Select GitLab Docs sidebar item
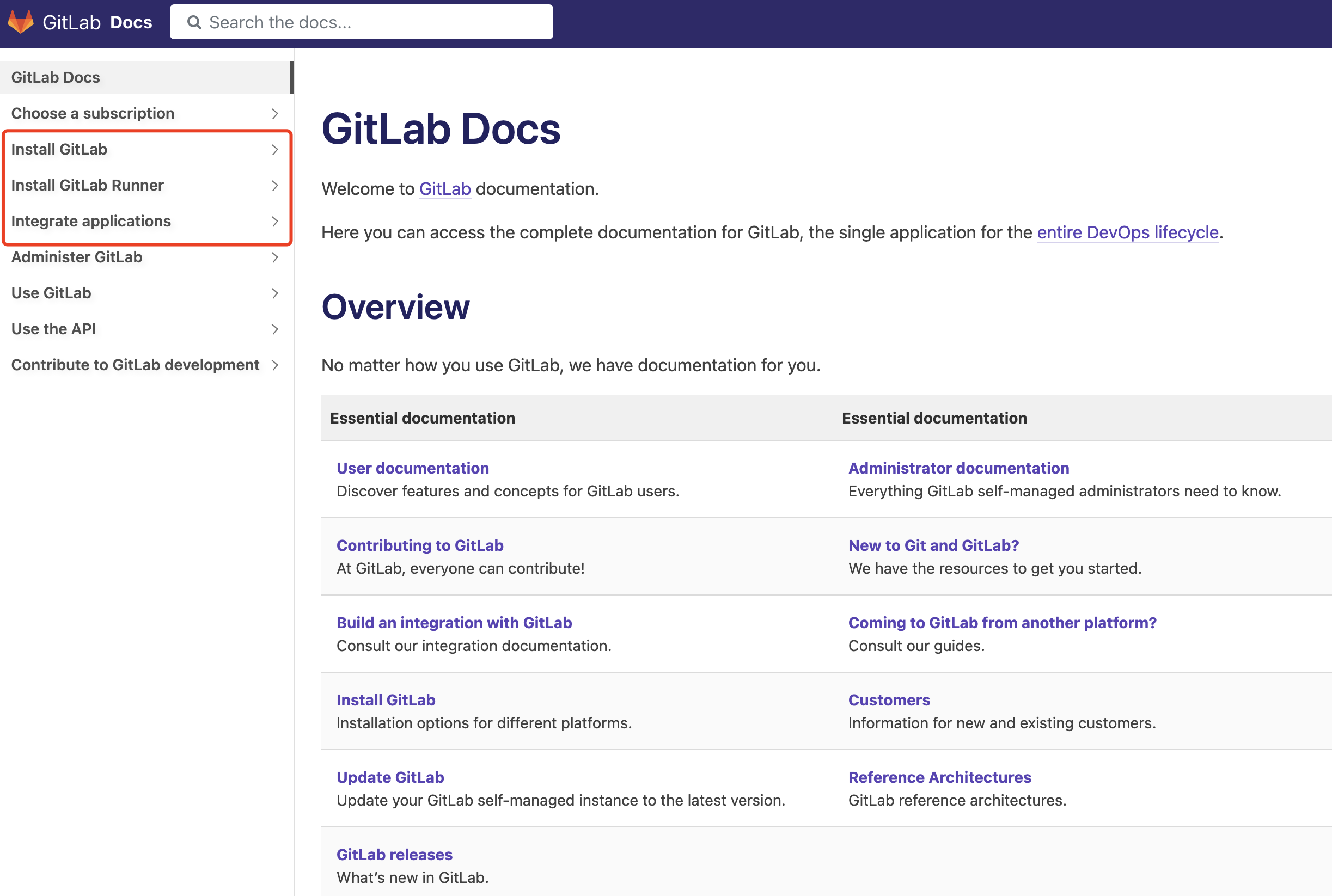This screenshot has height=896, width=1332. tap(56, 77)
